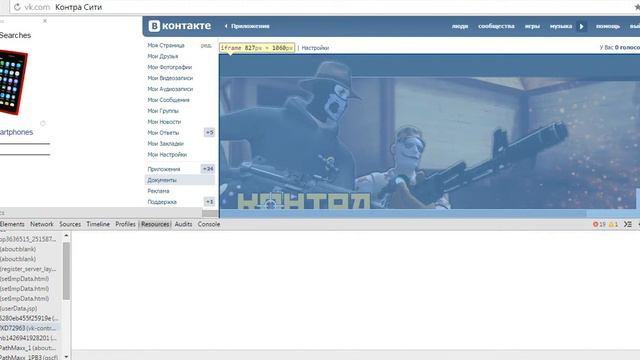This screenshot has width=640, height=360.
Task: Open Мои Новости in sidebar
Action: [x=164, y=122]
